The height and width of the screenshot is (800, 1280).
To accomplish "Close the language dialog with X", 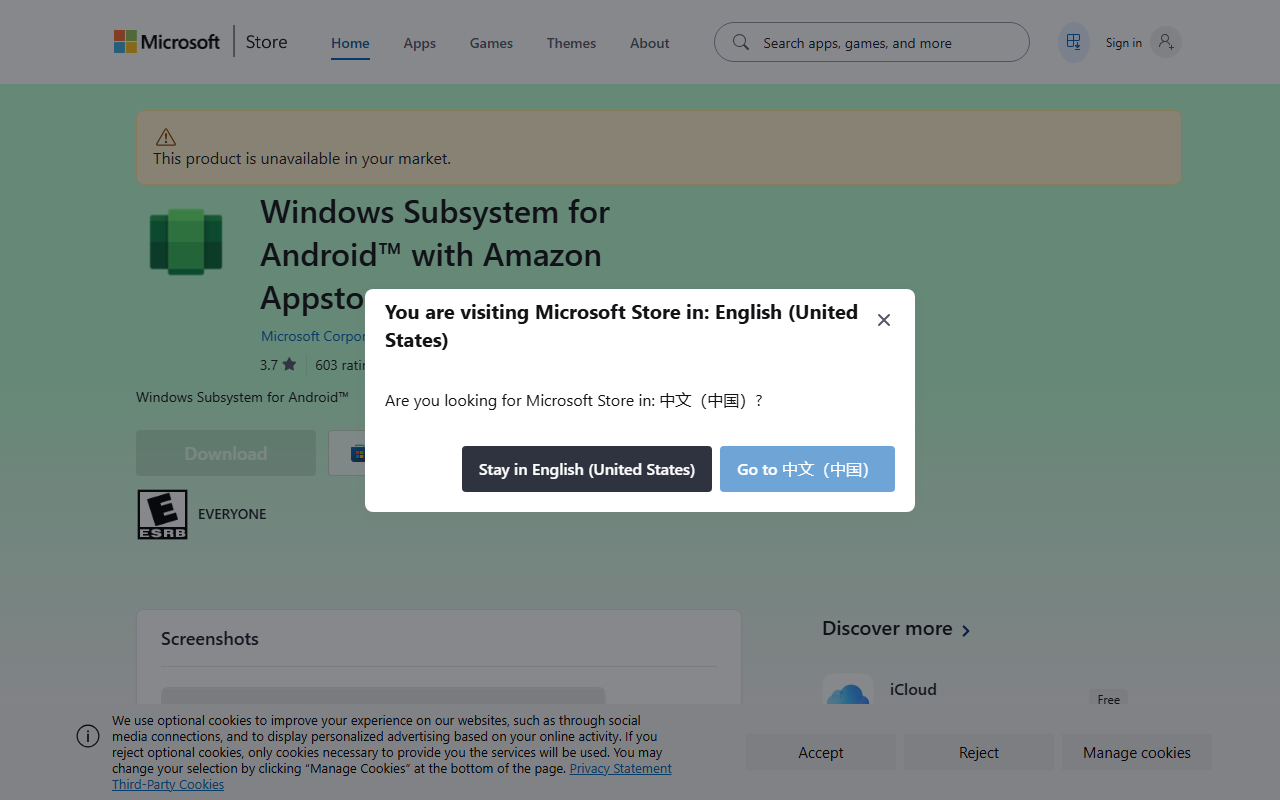I will (884, 320).
